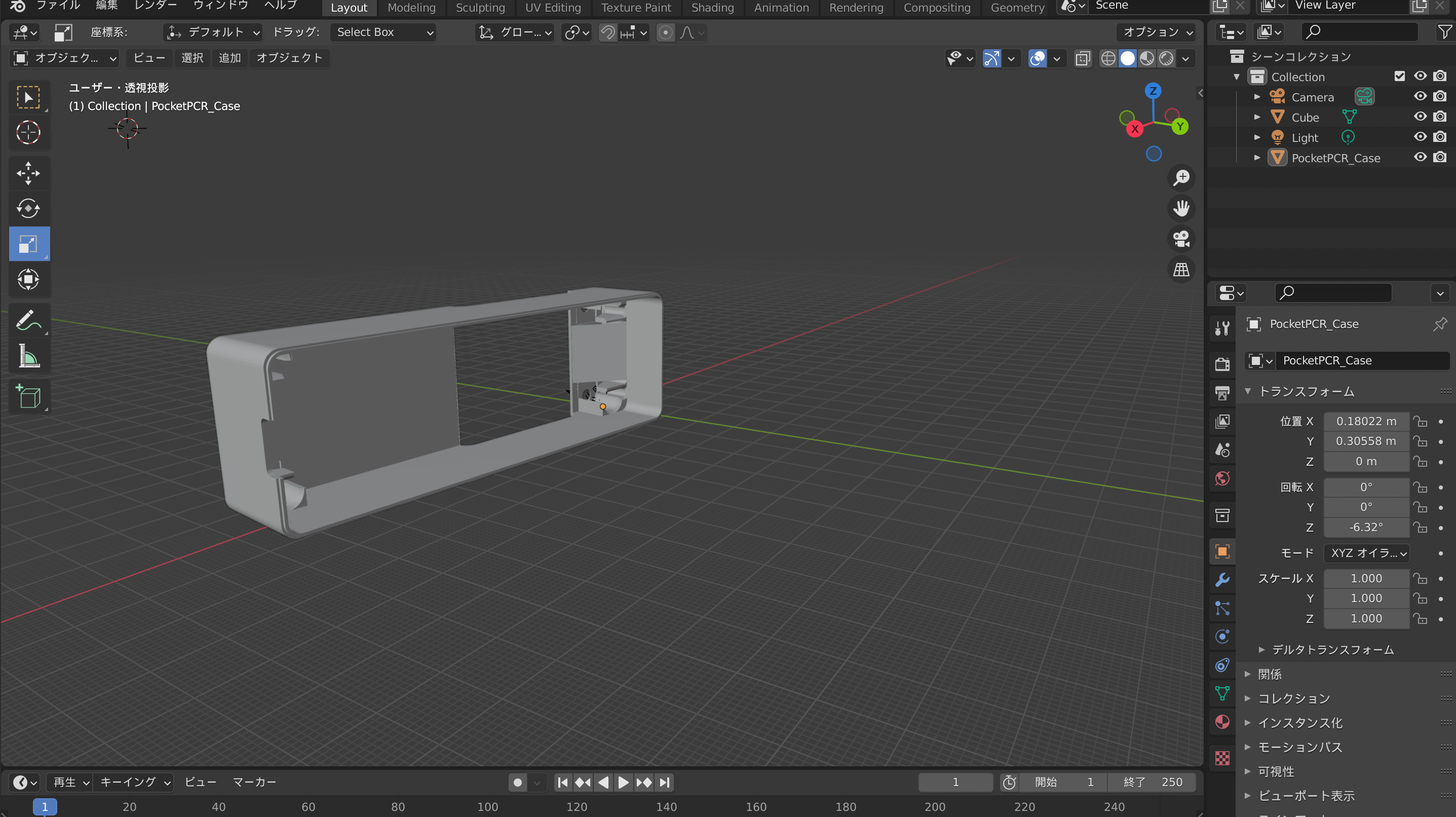Expand the Camera tree item
This screenshot has width=1456, height=817.
[x=1257, y=97]
